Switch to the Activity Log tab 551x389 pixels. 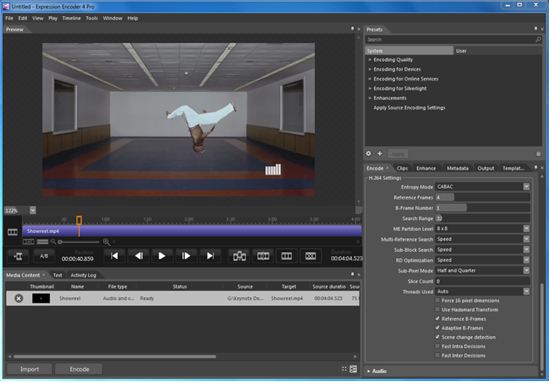[83, 275]
